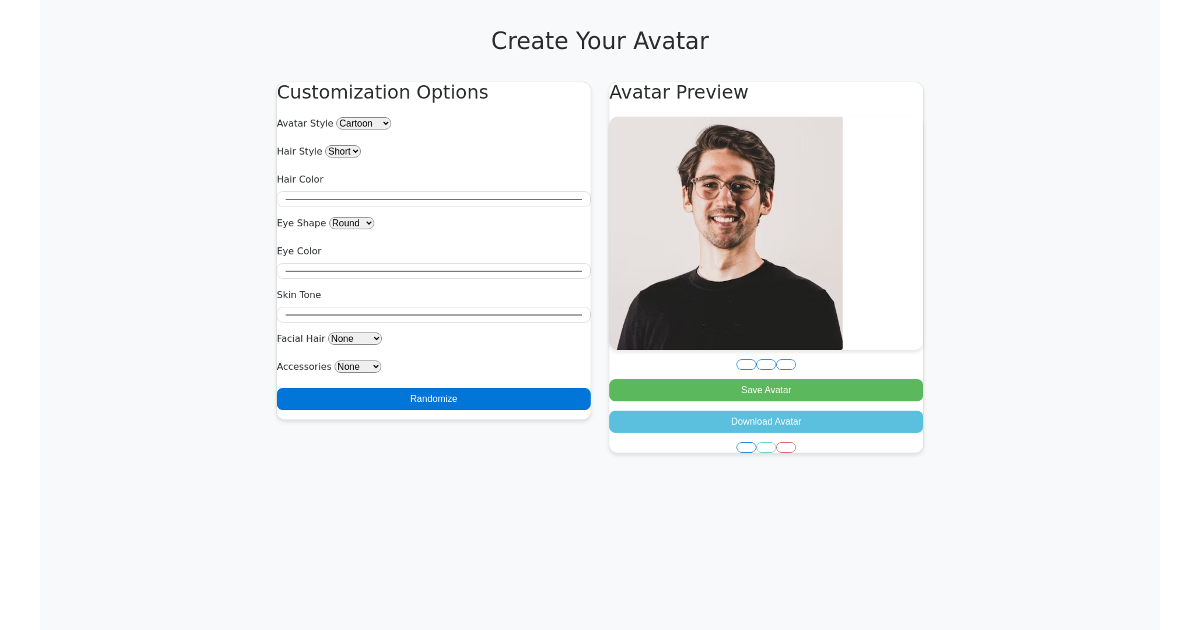Click the avatar preview photo

click(x=726, y=232)
